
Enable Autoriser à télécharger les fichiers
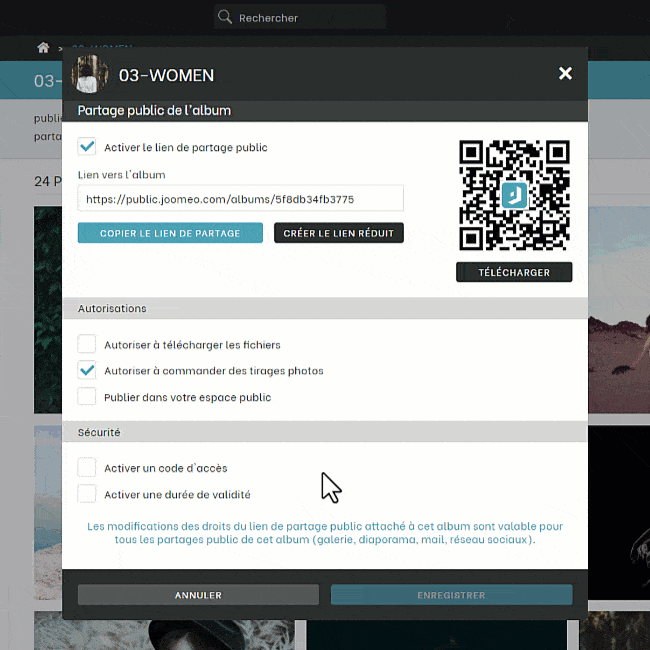(87, 344)
